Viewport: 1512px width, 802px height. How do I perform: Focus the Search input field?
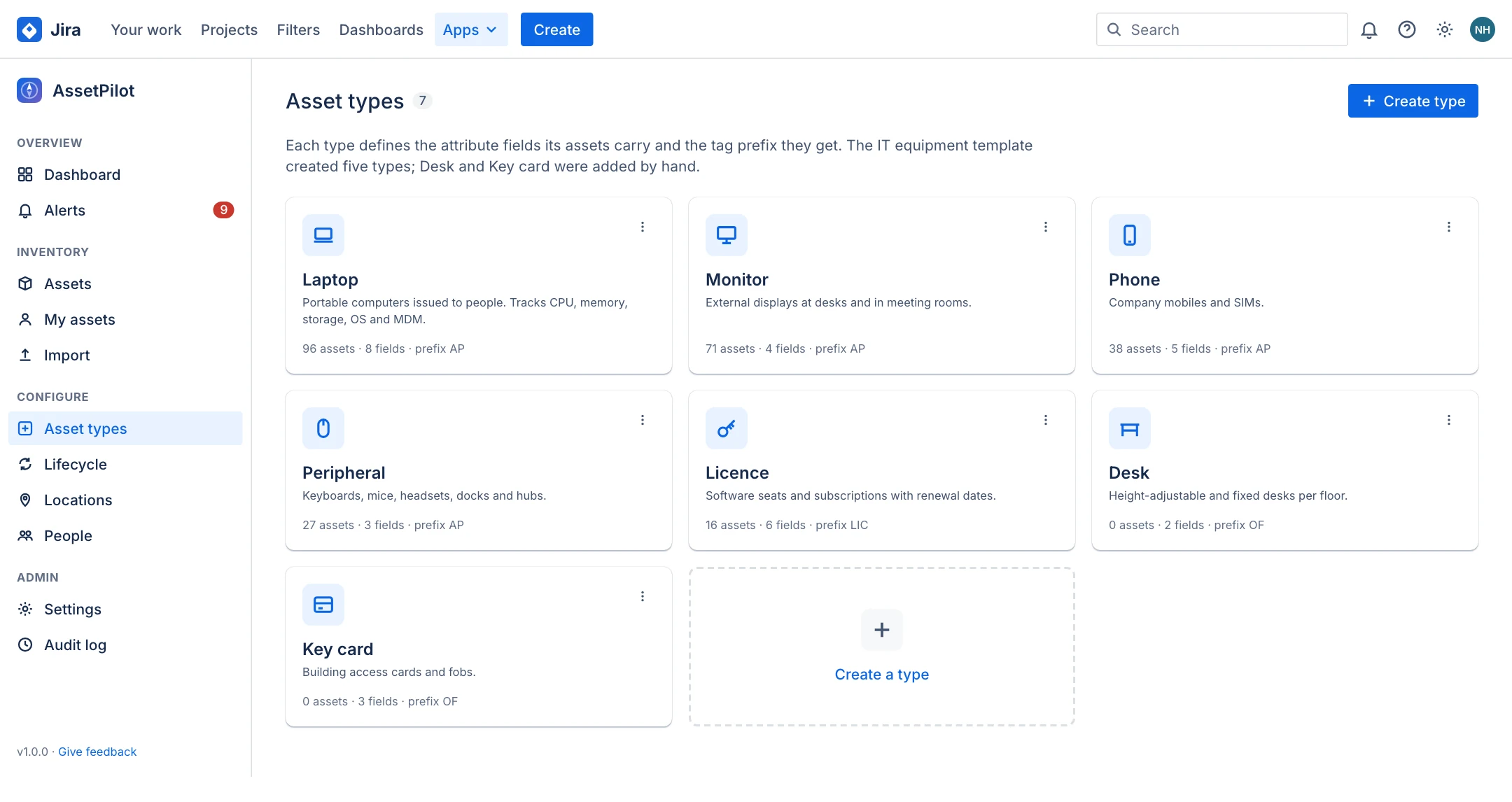(x=1221, y=29)
